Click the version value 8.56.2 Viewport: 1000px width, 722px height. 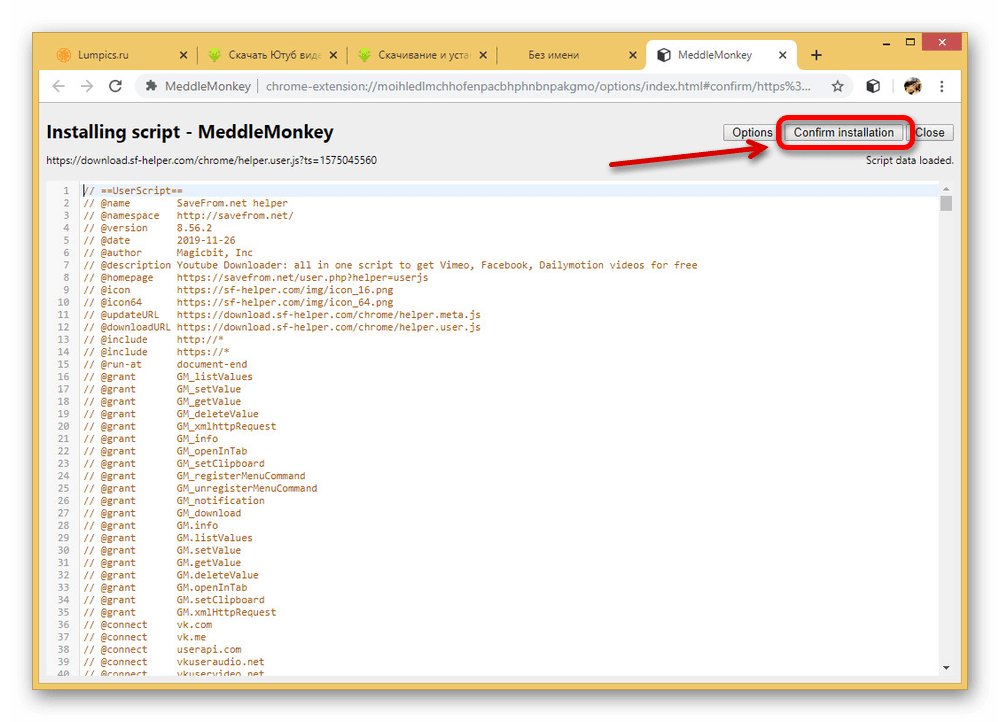(x=194, y=228)
